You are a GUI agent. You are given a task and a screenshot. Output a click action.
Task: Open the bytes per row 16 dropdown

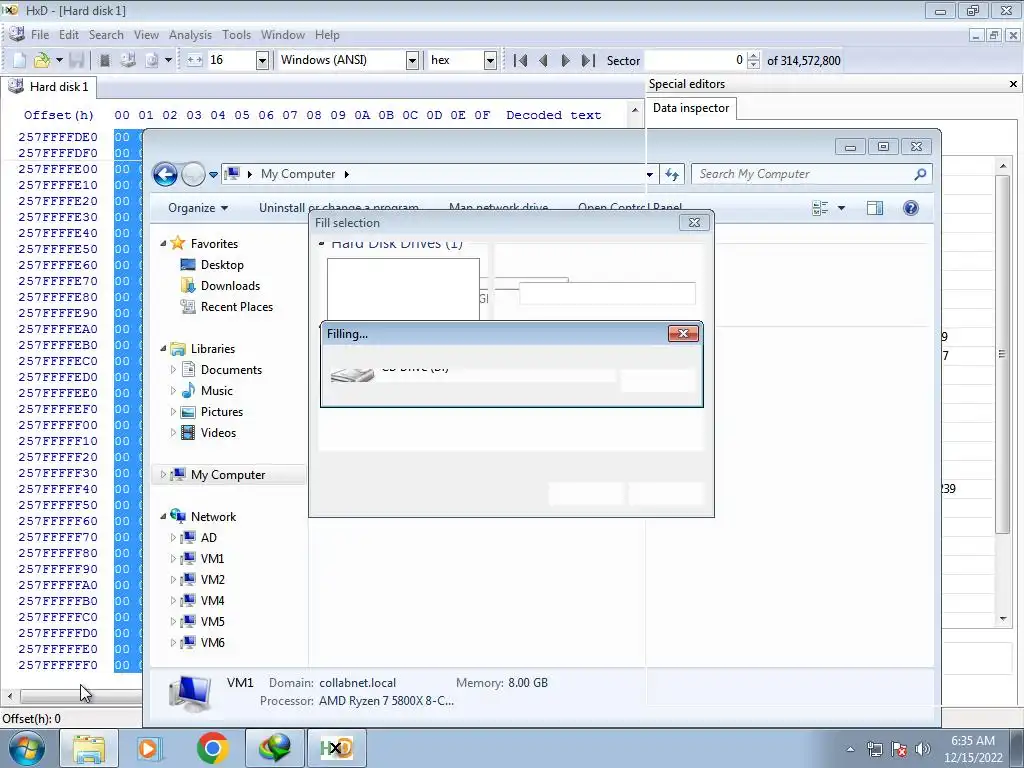(x=262, y=60)
